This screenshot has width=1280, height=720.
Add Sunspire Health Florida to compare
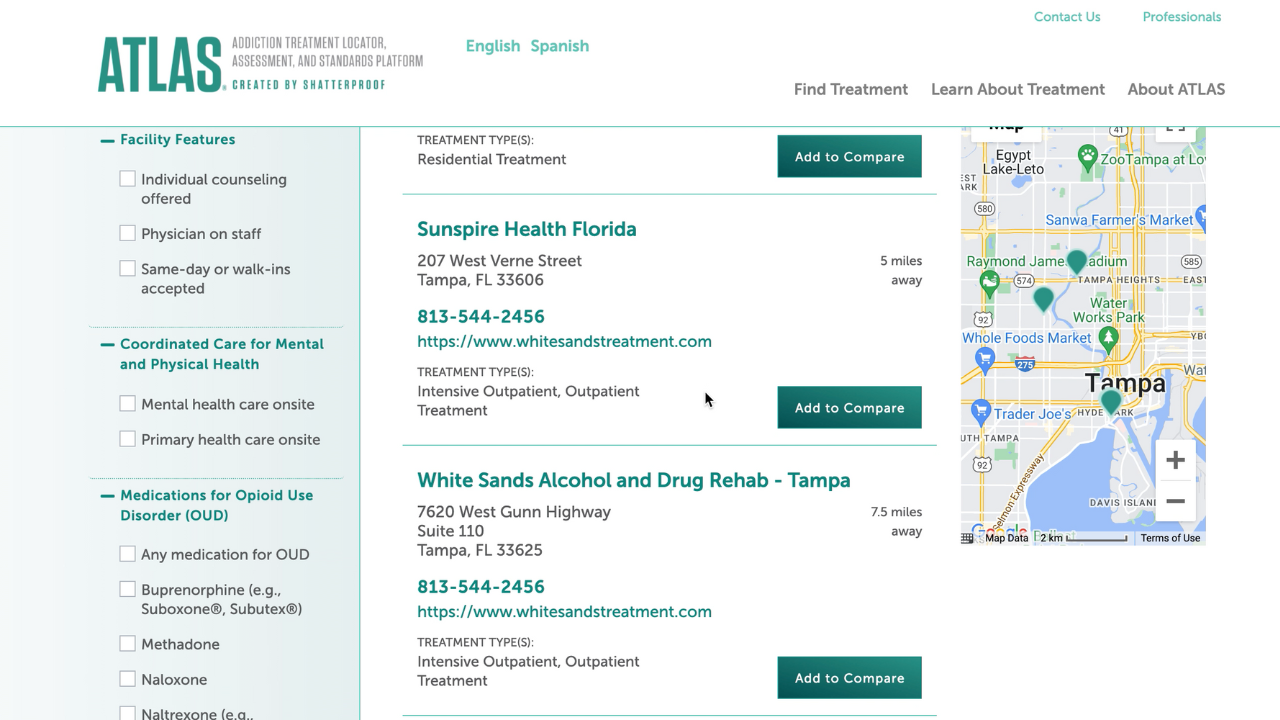849,407
